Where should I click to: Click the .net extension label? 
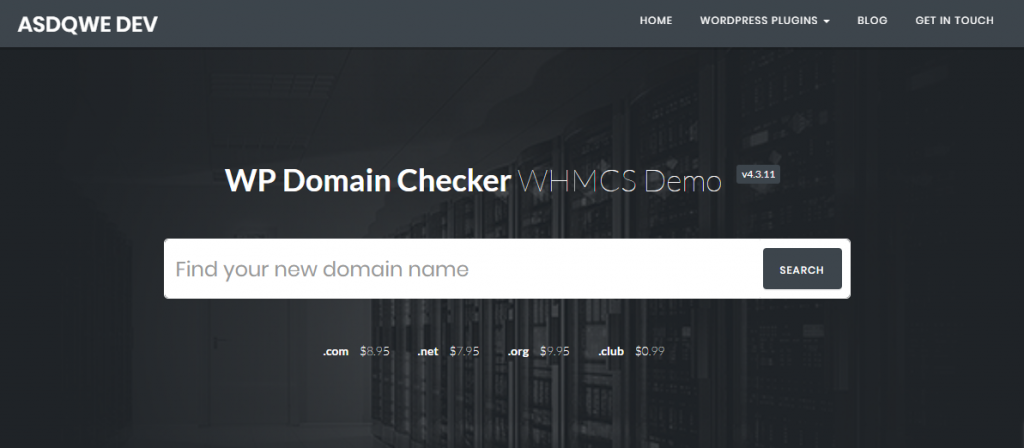coord(428,351)
